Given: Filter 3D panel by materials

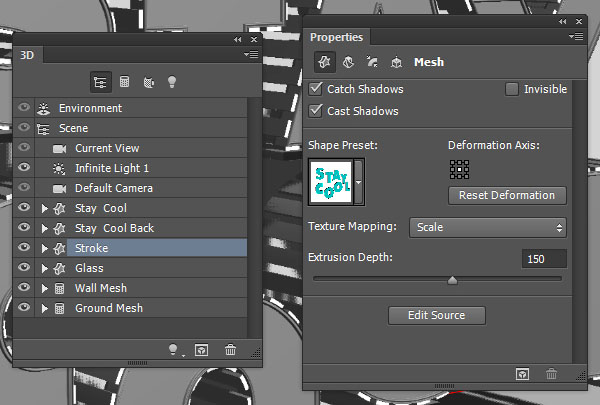Looking at the screenshot, I should coord(148,82).
